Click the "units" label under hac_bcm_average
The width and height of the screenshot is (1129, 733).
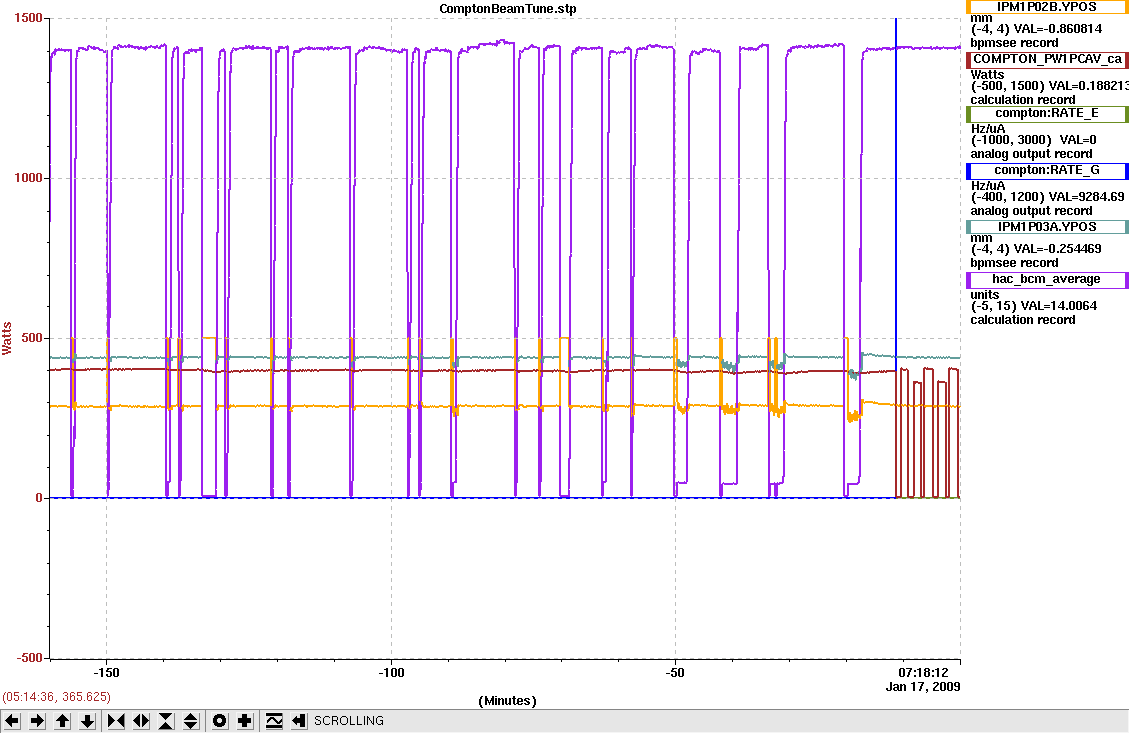[x=984, y=294]
